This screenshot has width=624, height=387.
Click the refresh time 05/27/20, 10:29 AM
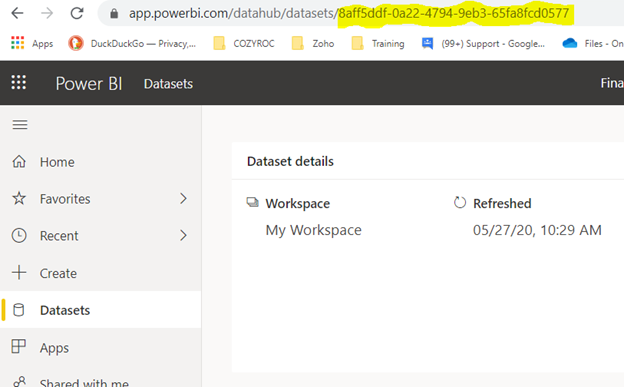point(537,230)
